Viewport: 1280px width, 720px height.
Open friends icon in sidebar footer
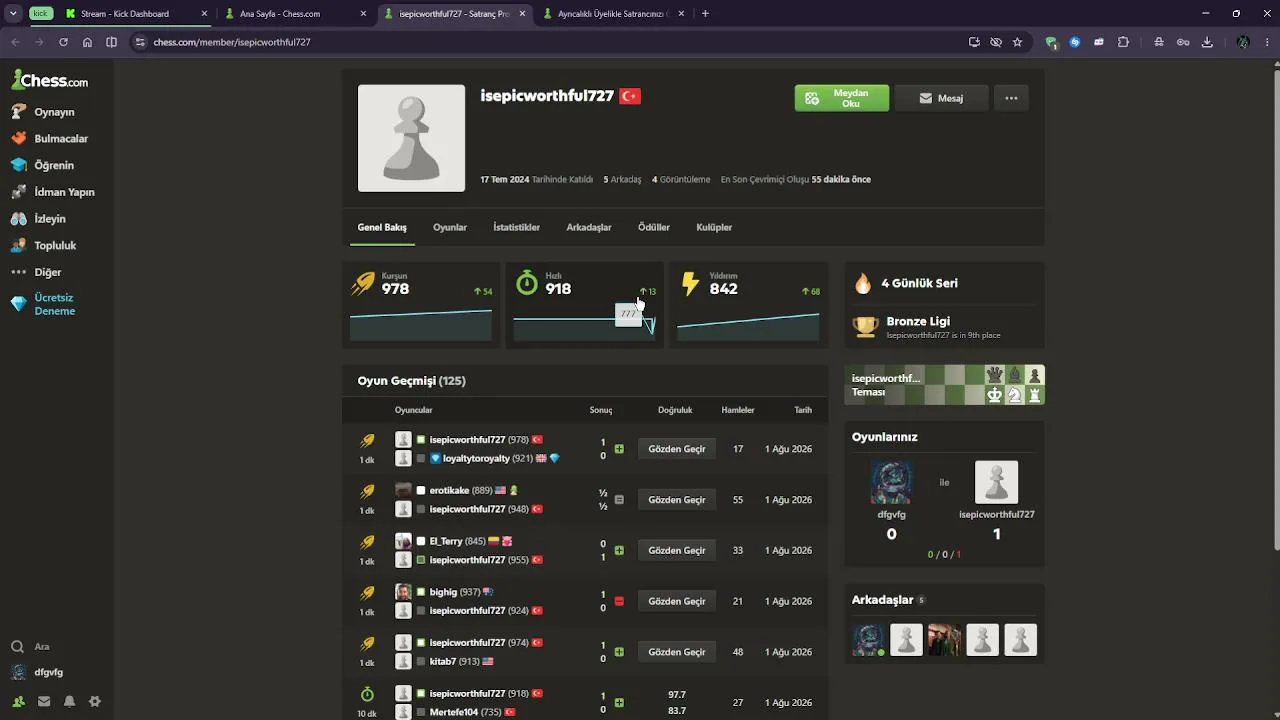click(x=18, y=702)
